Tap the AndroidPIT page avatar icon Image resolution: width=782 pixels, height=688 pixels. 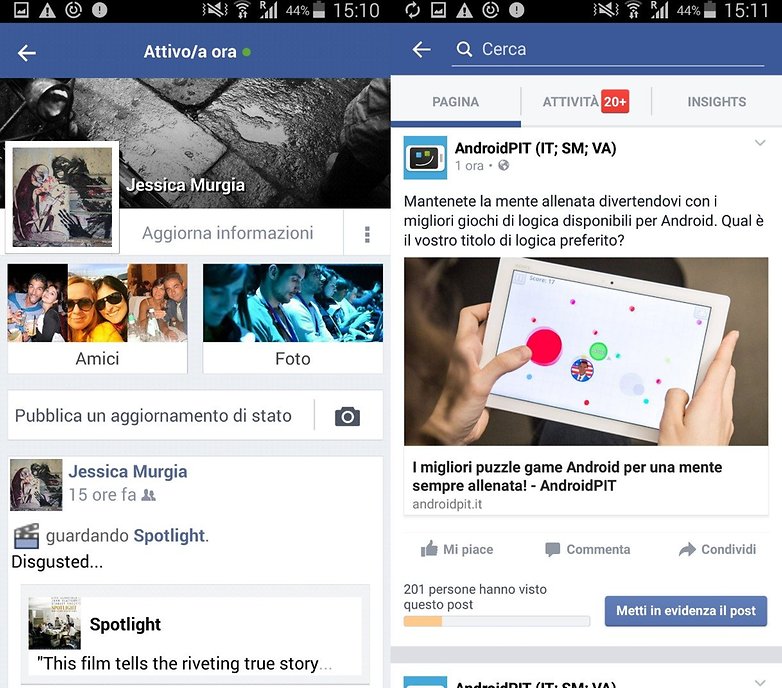[425, 158]
